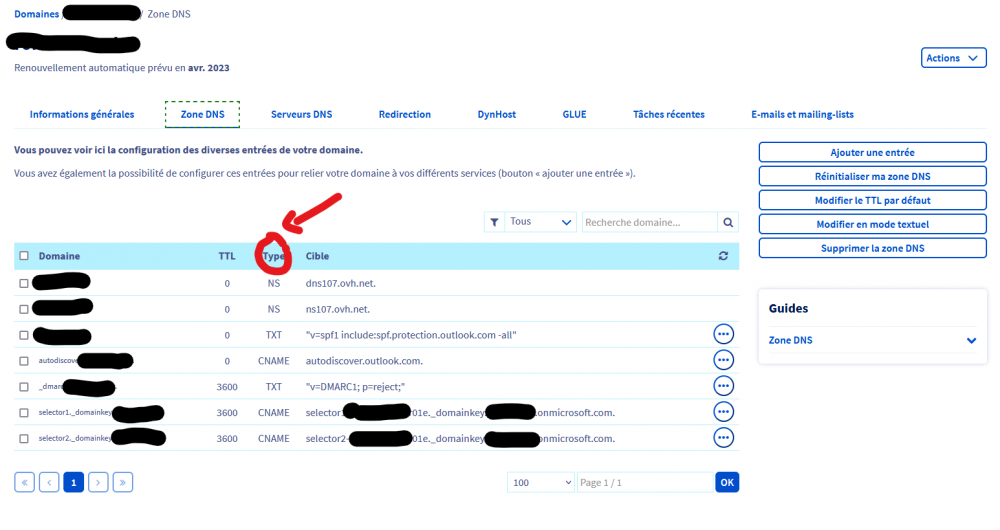
Task: Check the box for dns107.ovh.net. row
Action: (24, 283)
